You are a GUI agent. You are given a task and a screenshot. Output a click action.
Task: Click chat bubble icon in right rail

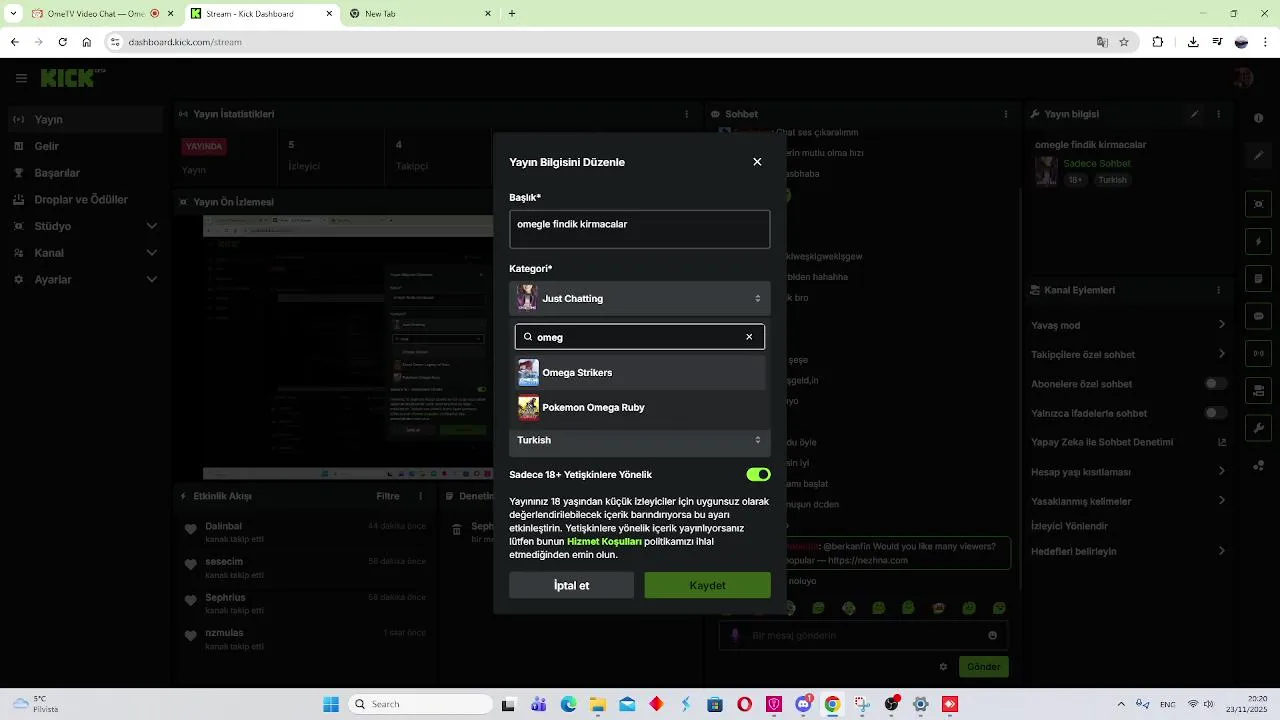pos(1259,316)
